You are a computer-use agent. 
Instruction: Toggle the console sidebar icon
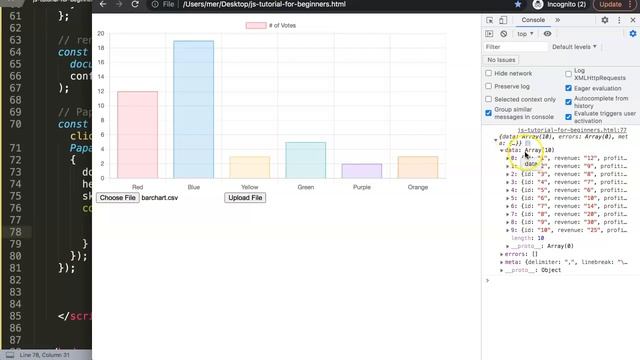[489, 34]
